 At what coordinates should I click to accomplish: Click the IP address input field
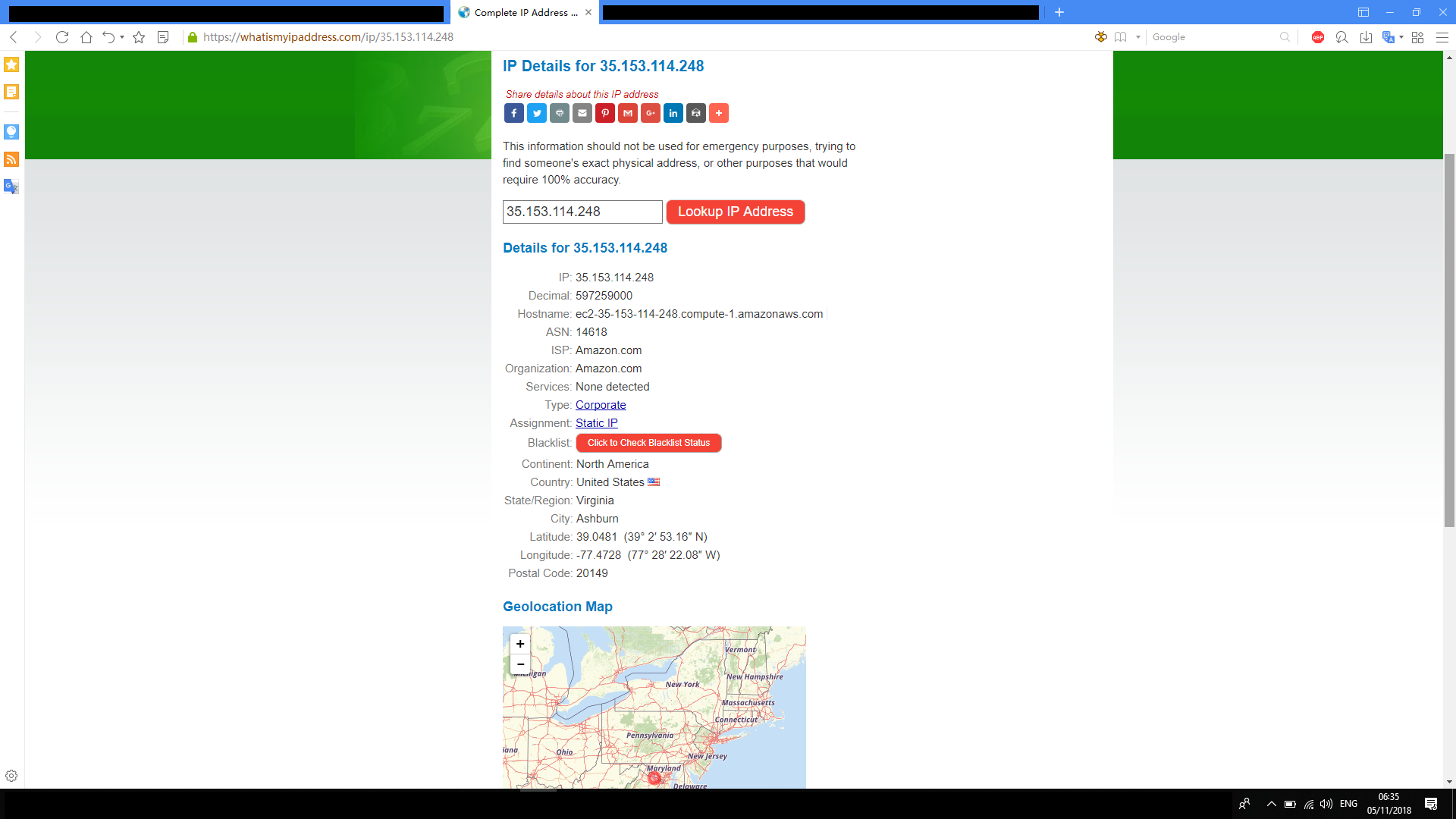point(582,212)
